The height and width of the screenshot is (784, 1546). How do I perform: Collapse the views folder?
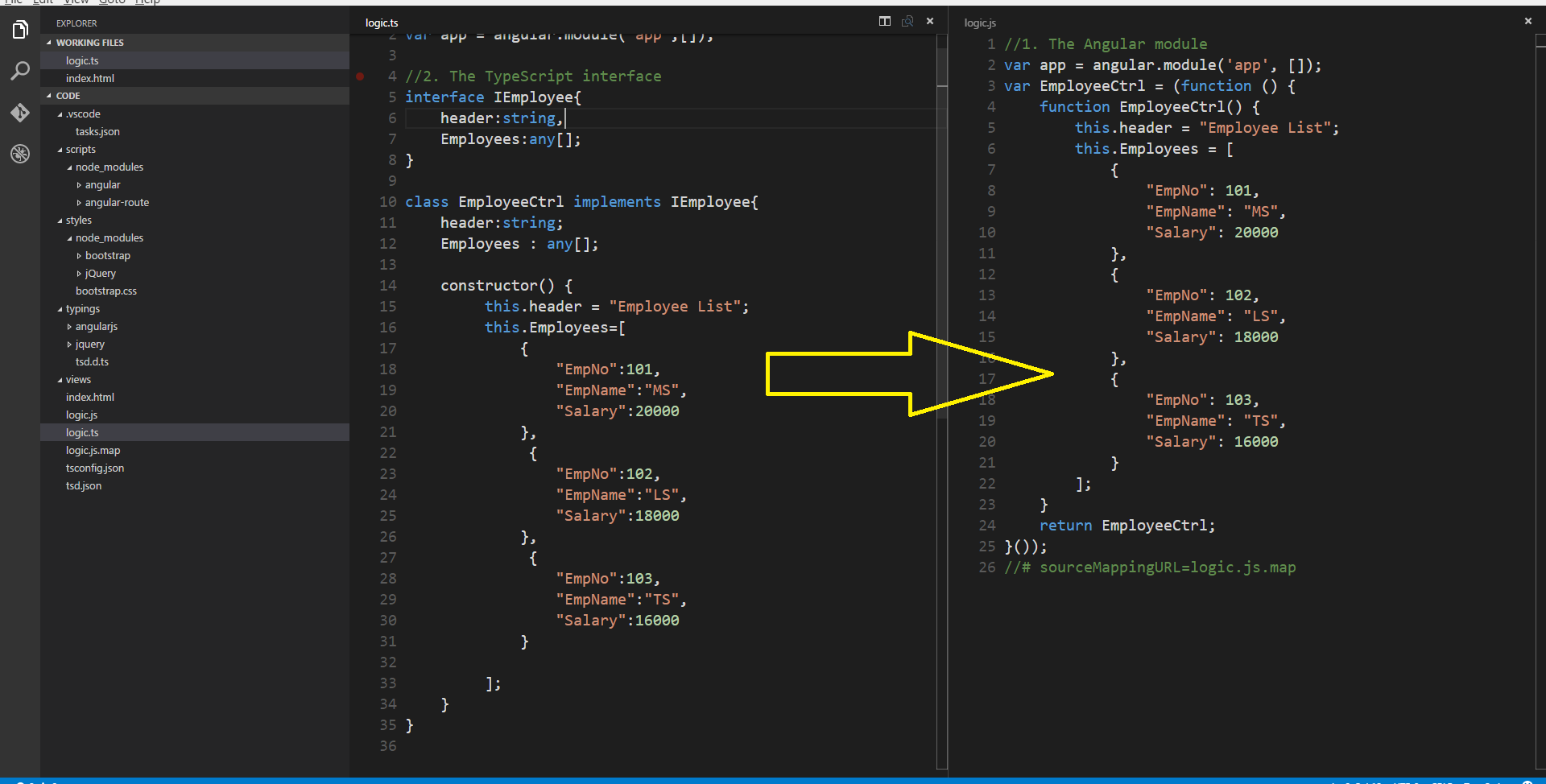pyautogui.click(x=60, y=380)
